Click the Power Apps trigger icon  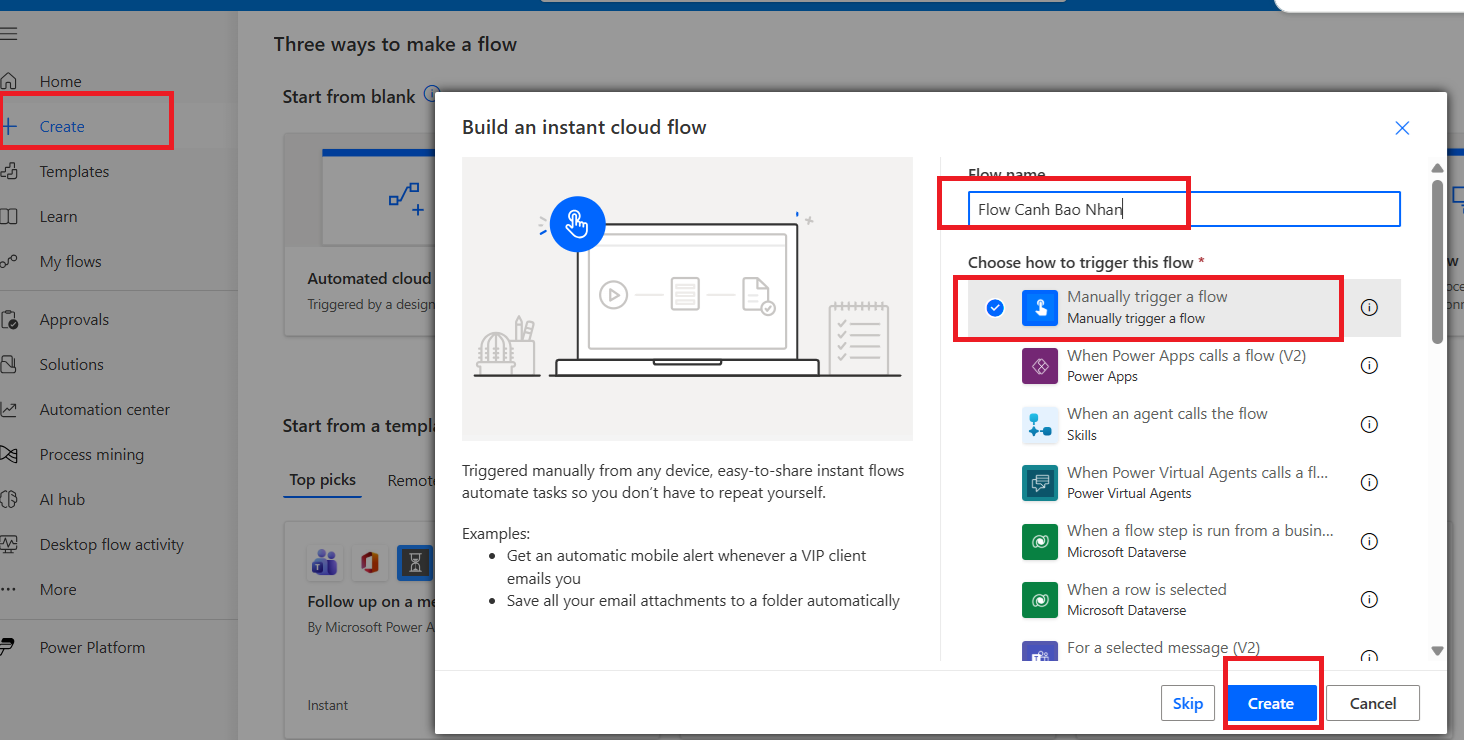tap(1039, 366)
